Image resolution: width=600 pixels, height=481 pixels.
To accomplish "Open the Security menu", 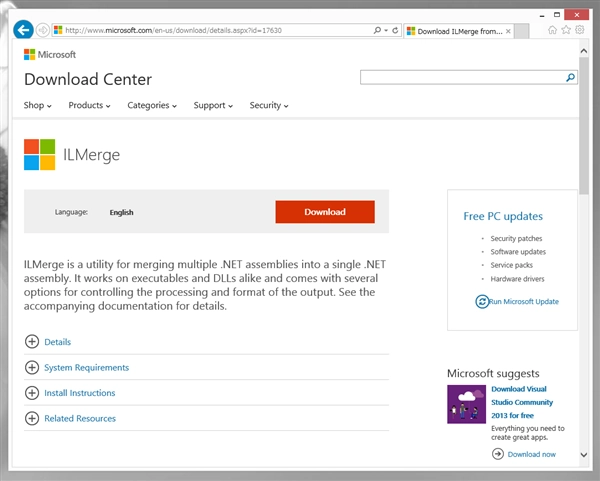I will (269, 105).
